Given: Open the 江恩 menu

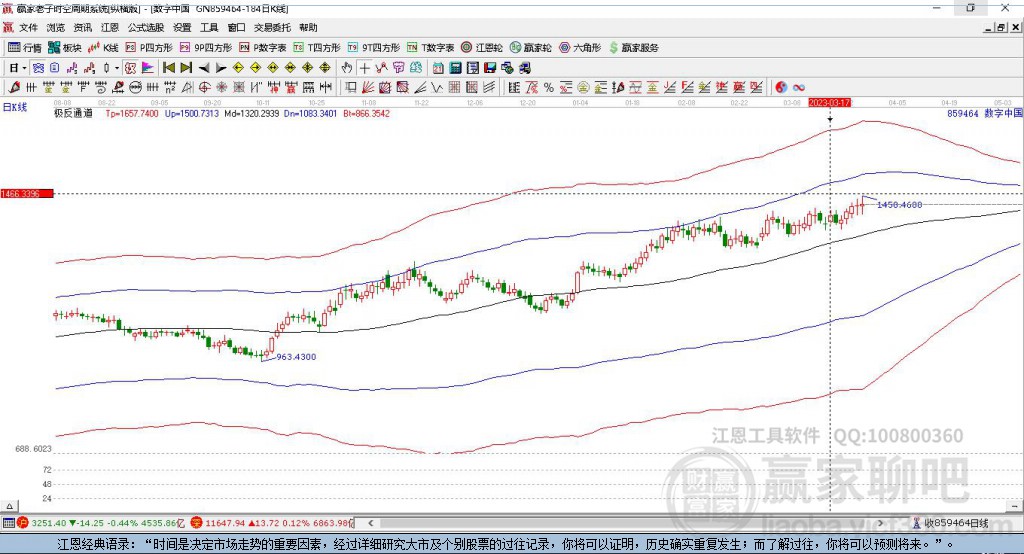Looking at the screenshot, I should 110,27.
